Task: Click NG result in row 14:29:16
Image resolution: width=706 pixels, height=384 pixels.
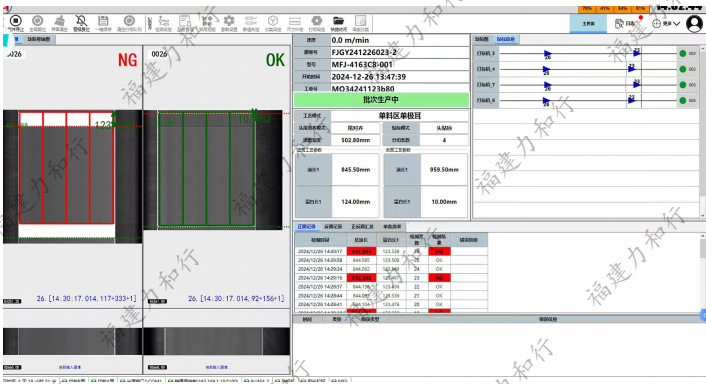Action: 439,278
